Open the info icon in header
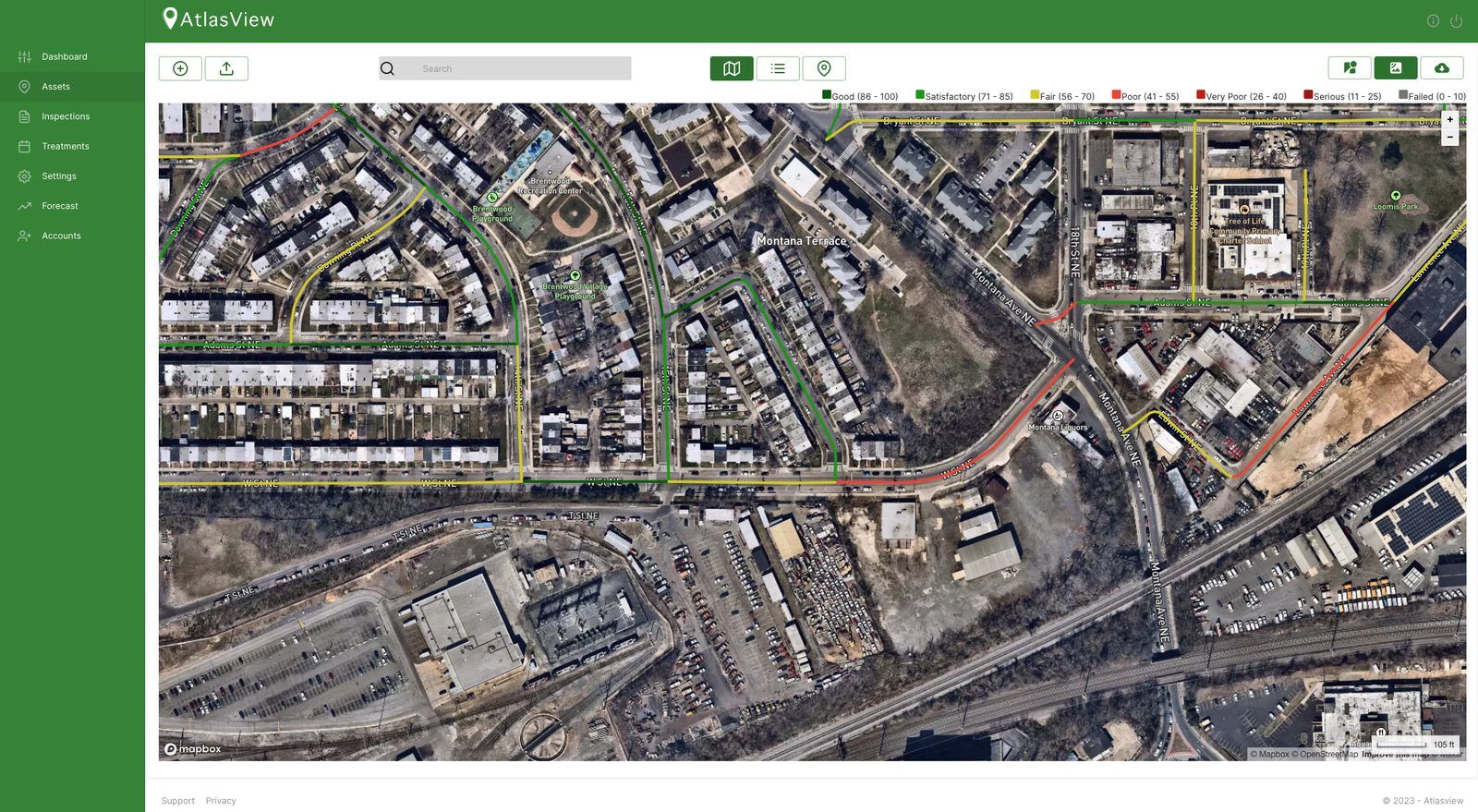Screen dimensions: 1478x812 point(1433,20)
